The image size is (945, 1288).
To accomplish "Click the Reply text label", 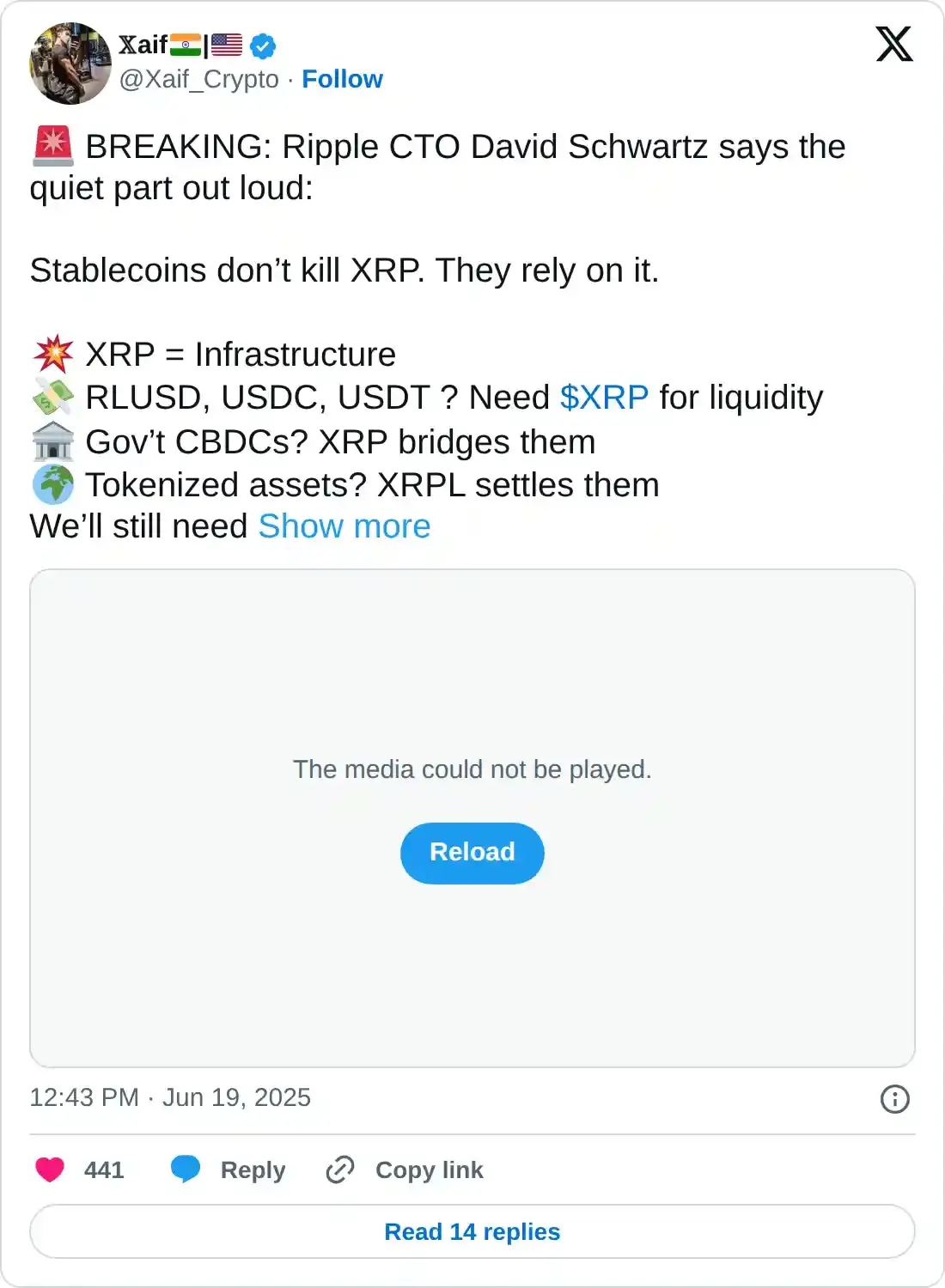I will point(253,1170).
